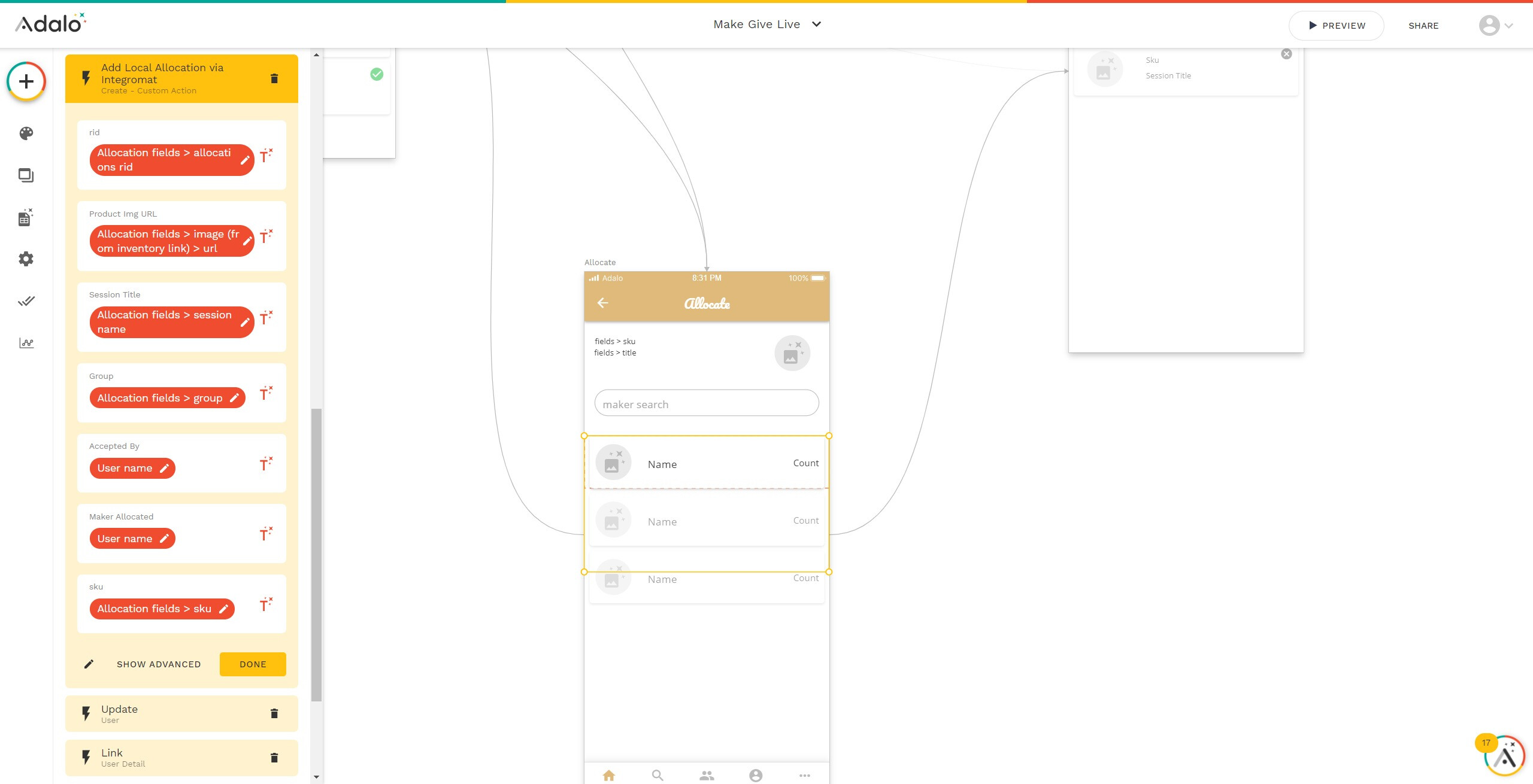This screenshot has height=784, width=1533.
Task: Open the analytics chart icon
Action: tap(26, 343)
